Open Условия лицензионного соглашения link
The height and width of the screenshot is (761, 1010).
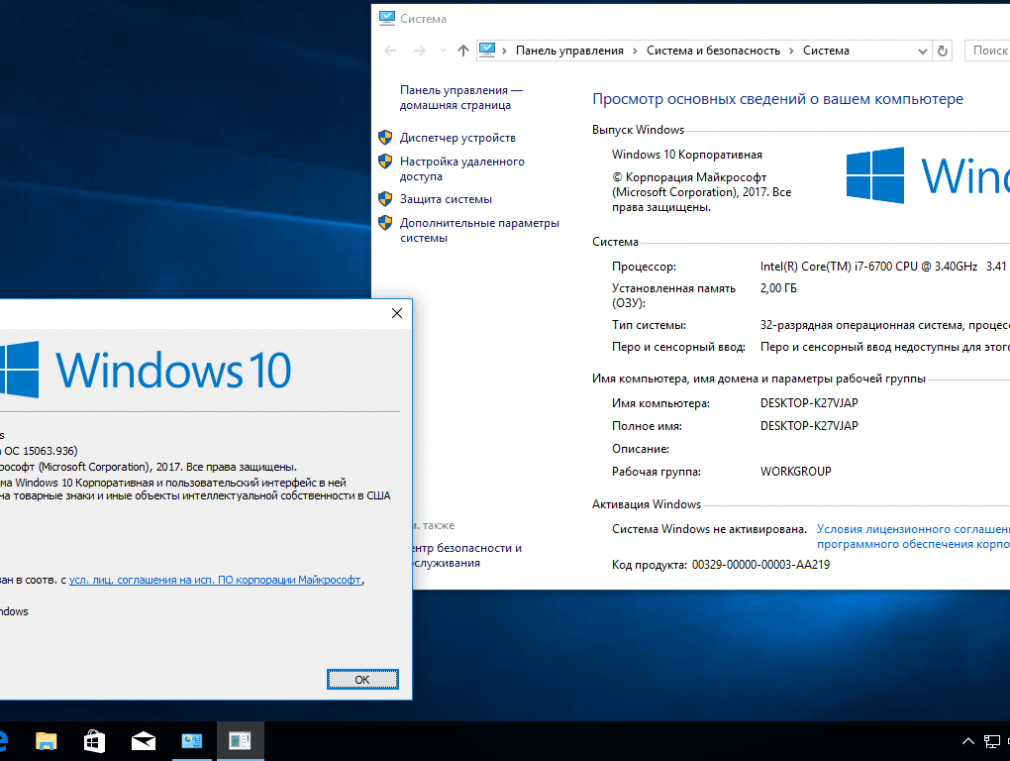913,537
